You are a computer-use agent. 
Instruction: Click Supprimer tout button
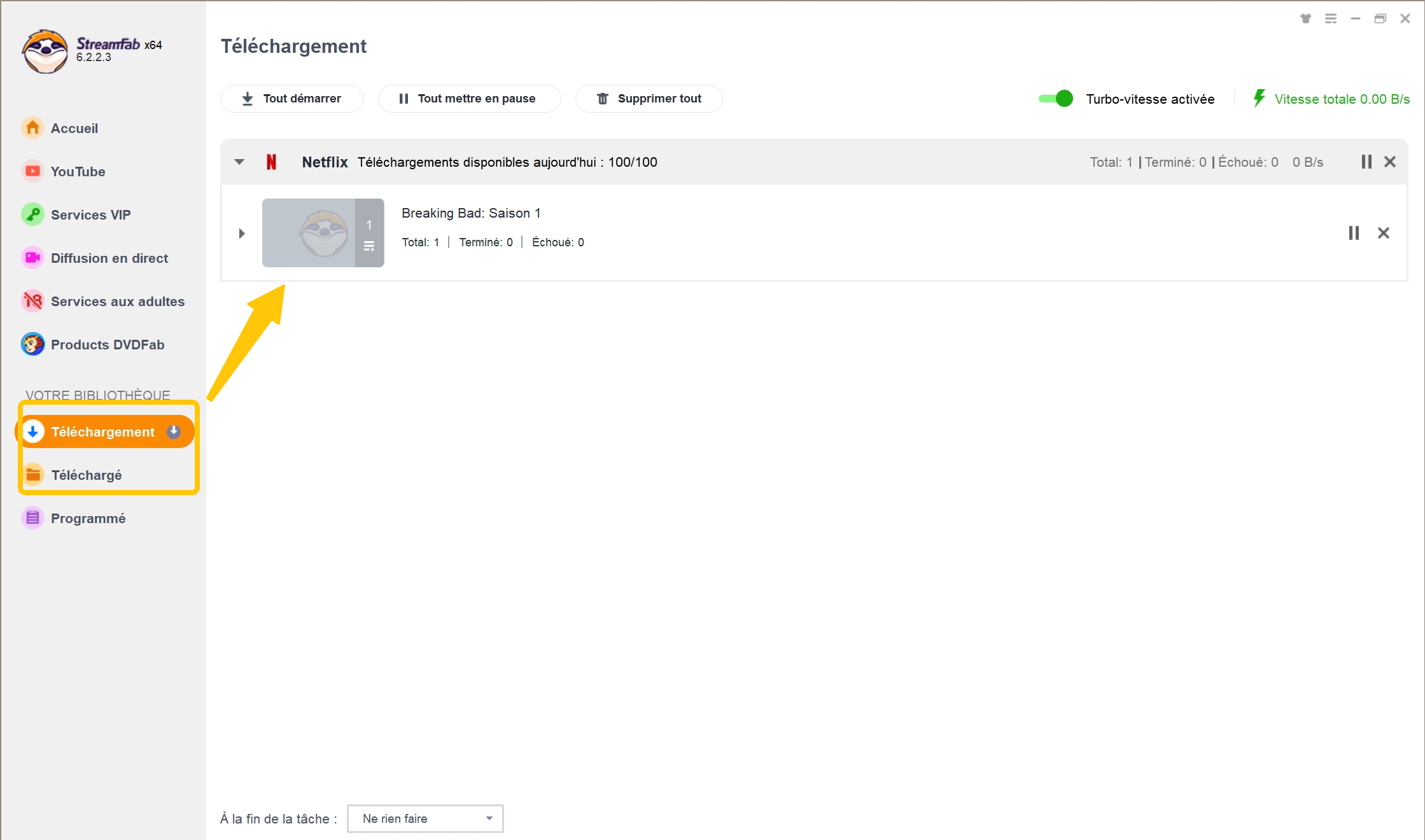coord(649,99)
